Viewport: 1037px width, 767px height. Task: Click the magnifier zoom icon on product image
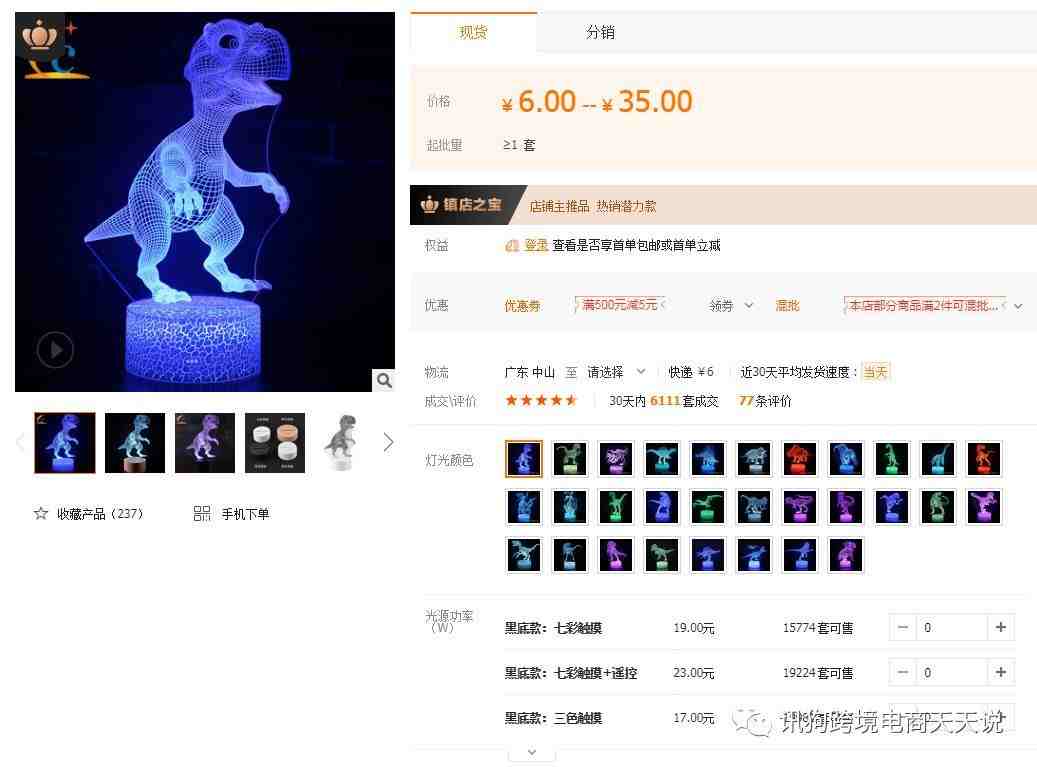tap(384, 380)
